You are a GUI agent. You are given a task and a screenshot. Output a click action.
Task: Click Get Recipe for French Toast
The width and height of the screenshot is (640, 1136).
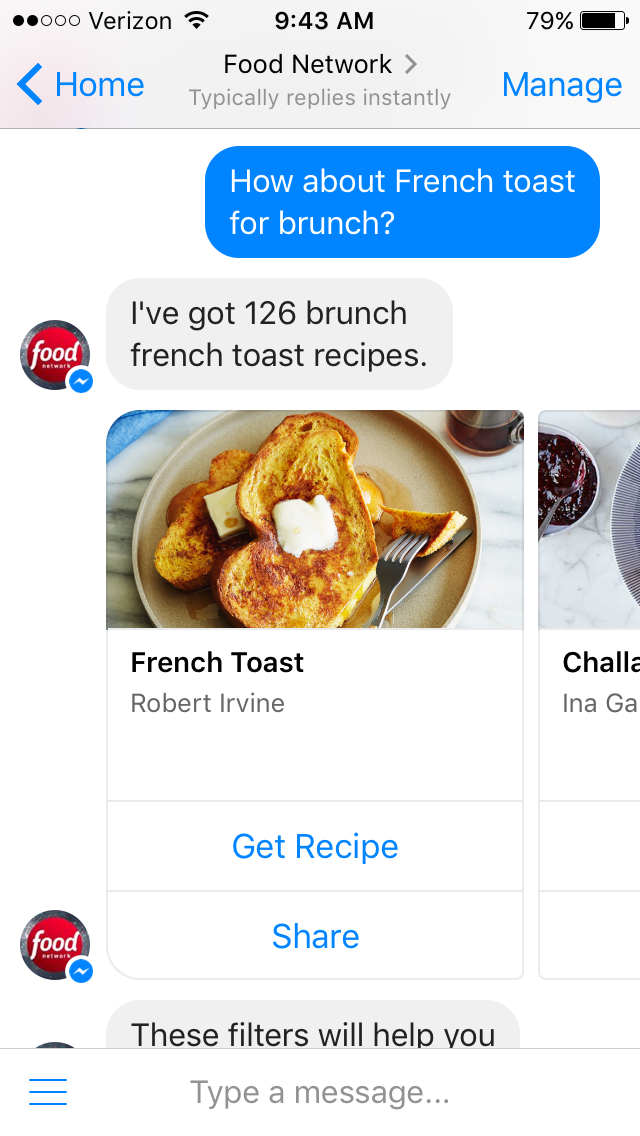point(314,846)
